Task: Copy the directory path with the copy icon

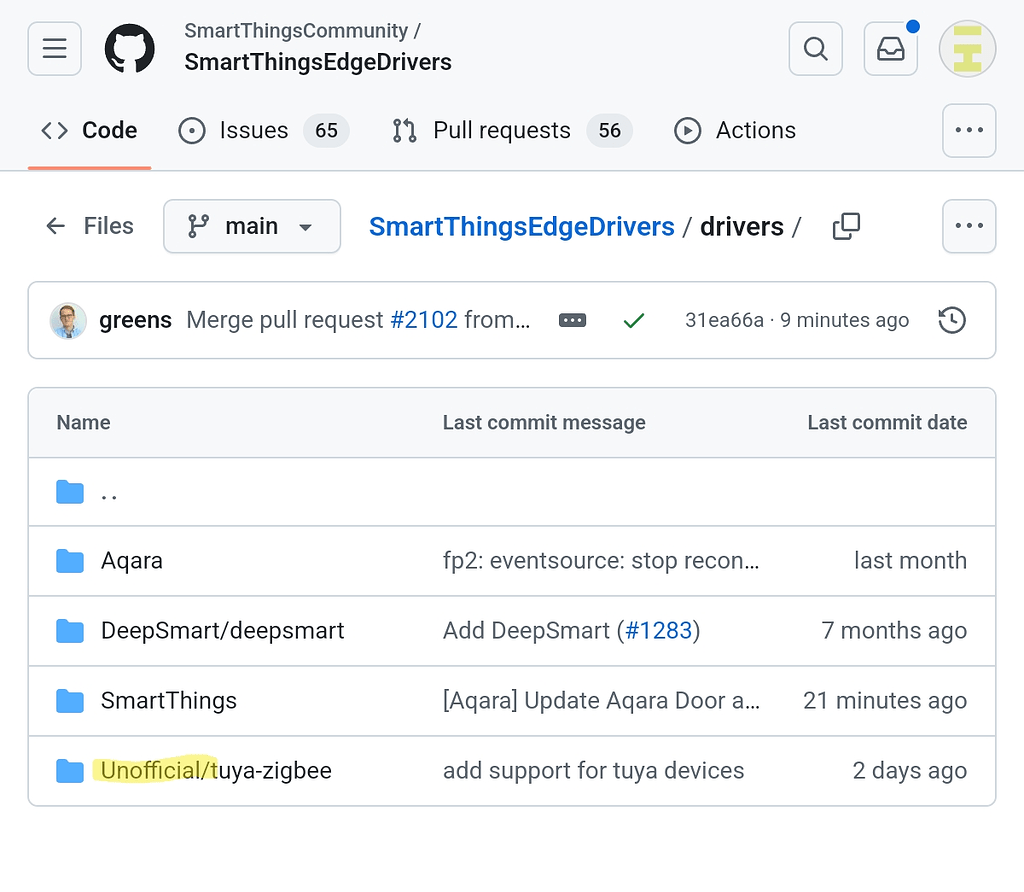Action: click(x=846, y=227)
